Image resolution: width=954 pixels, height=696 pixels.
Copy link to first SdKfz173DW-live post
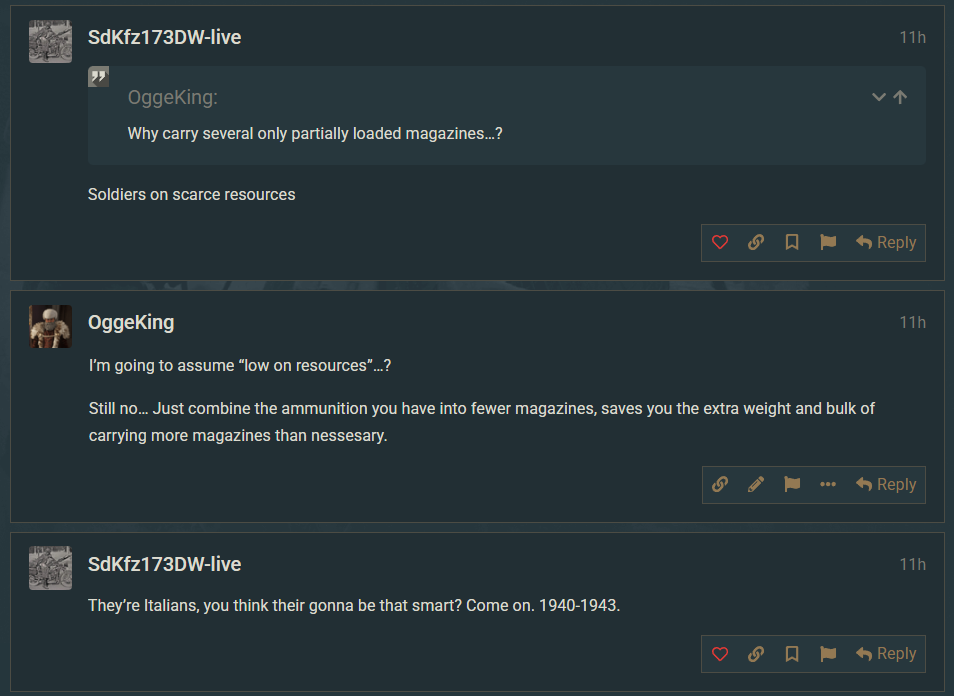point(756,242)
